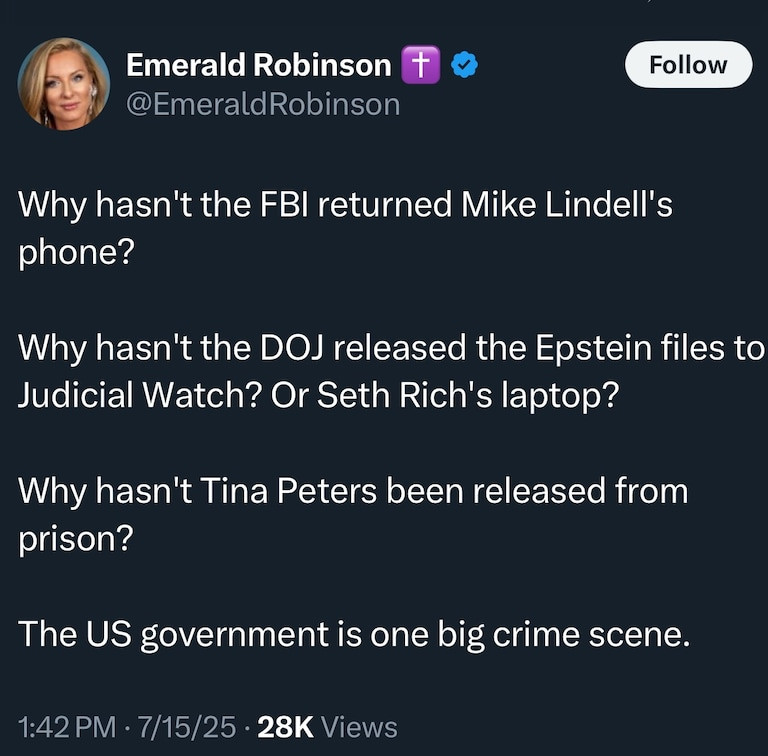The image size is (768, 756).
Task: Click the words "Mike Lindell's" in tweet
Action: pos(566,206)
